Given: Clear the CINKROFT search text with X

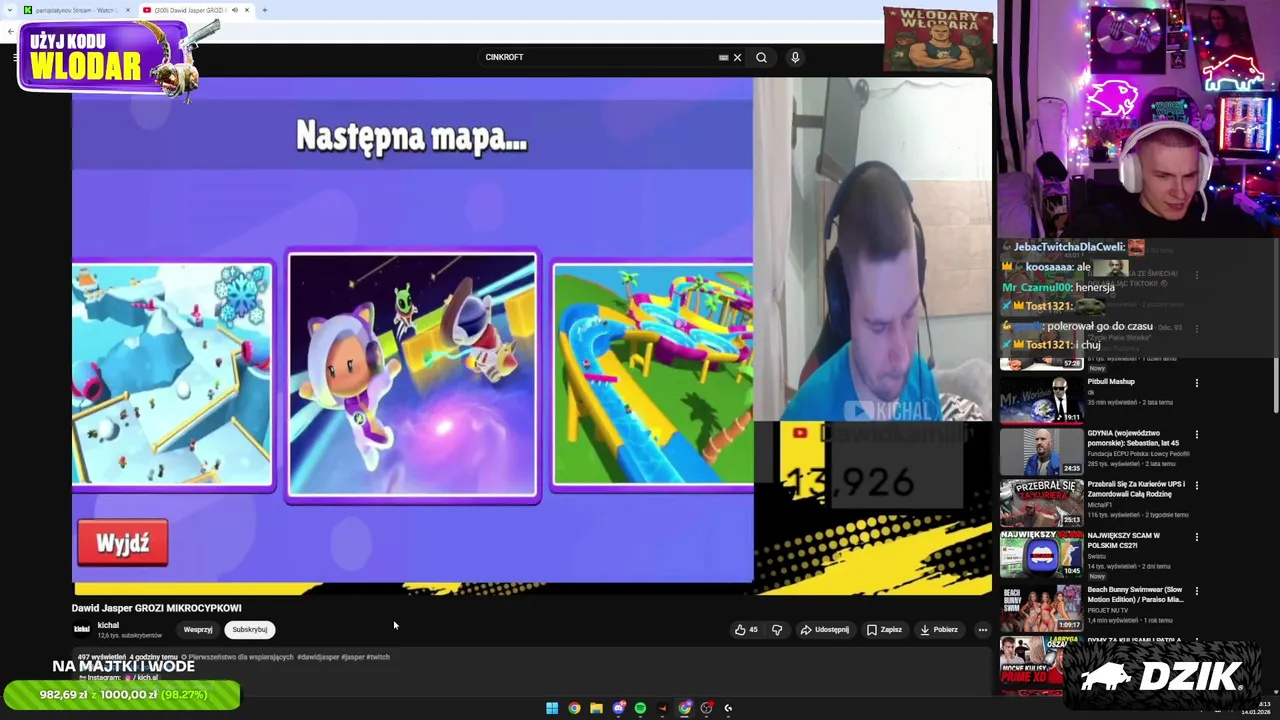Looking at the screenshot, I should 737,57.
